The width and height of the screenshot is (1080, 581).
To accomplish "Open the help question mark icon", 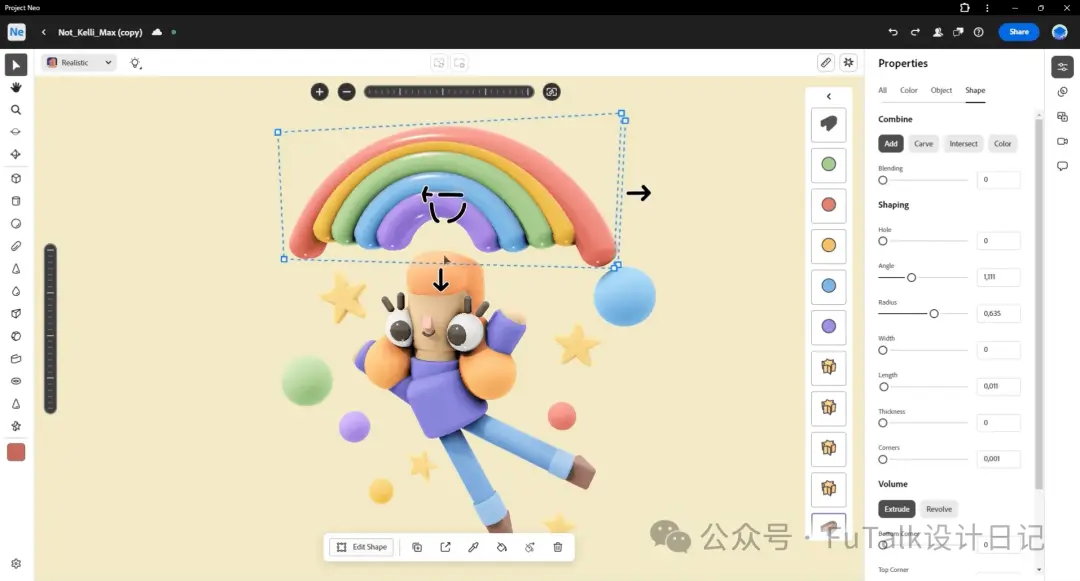I will tap(979, 32).
